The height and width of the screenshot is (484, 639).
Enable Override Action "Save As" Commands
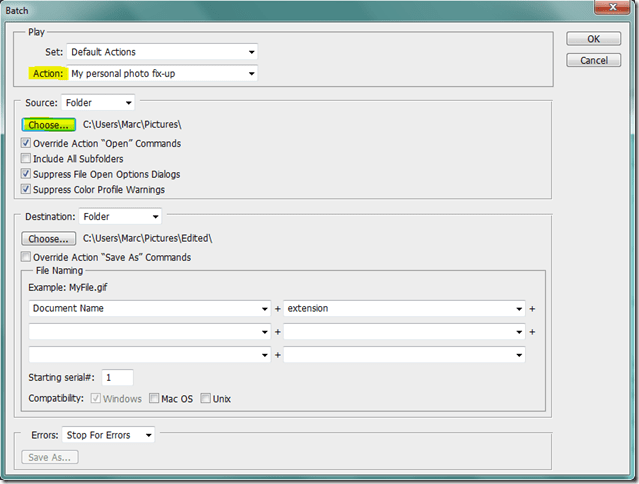[26, 257]
